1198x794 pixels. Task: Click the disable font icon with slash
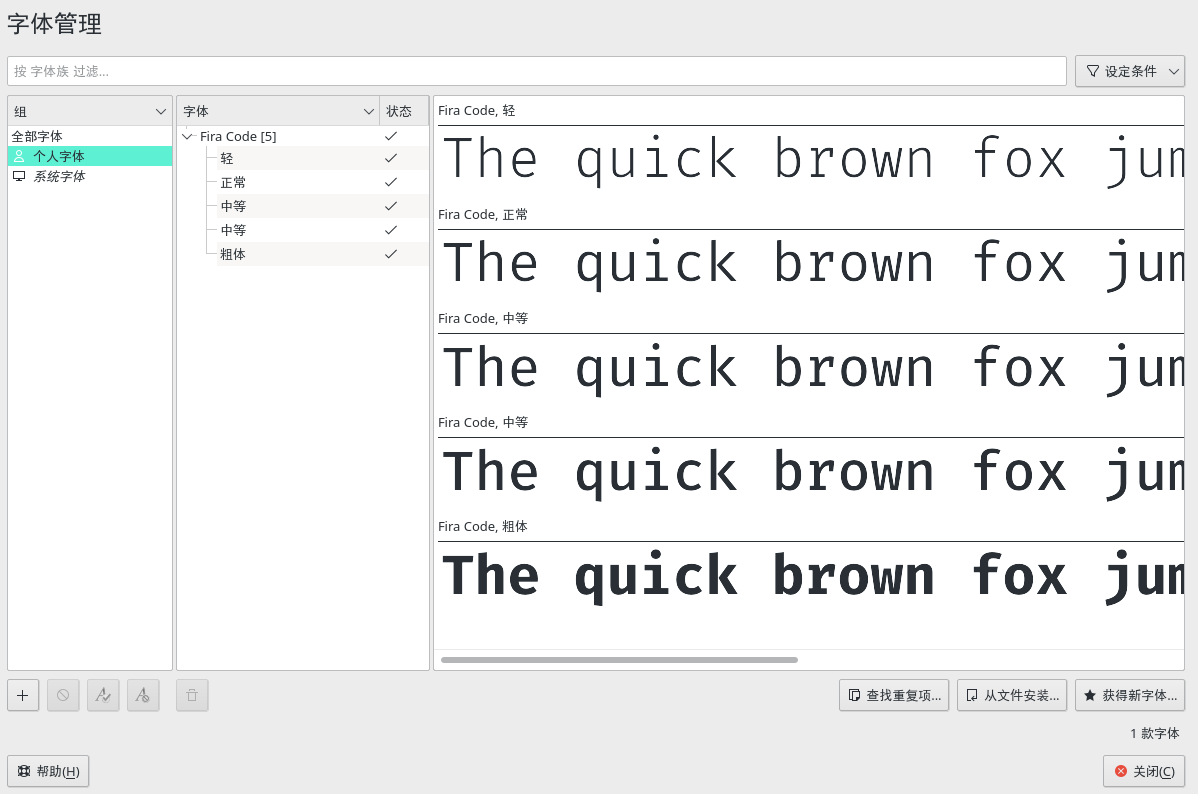tap(143, 695)
